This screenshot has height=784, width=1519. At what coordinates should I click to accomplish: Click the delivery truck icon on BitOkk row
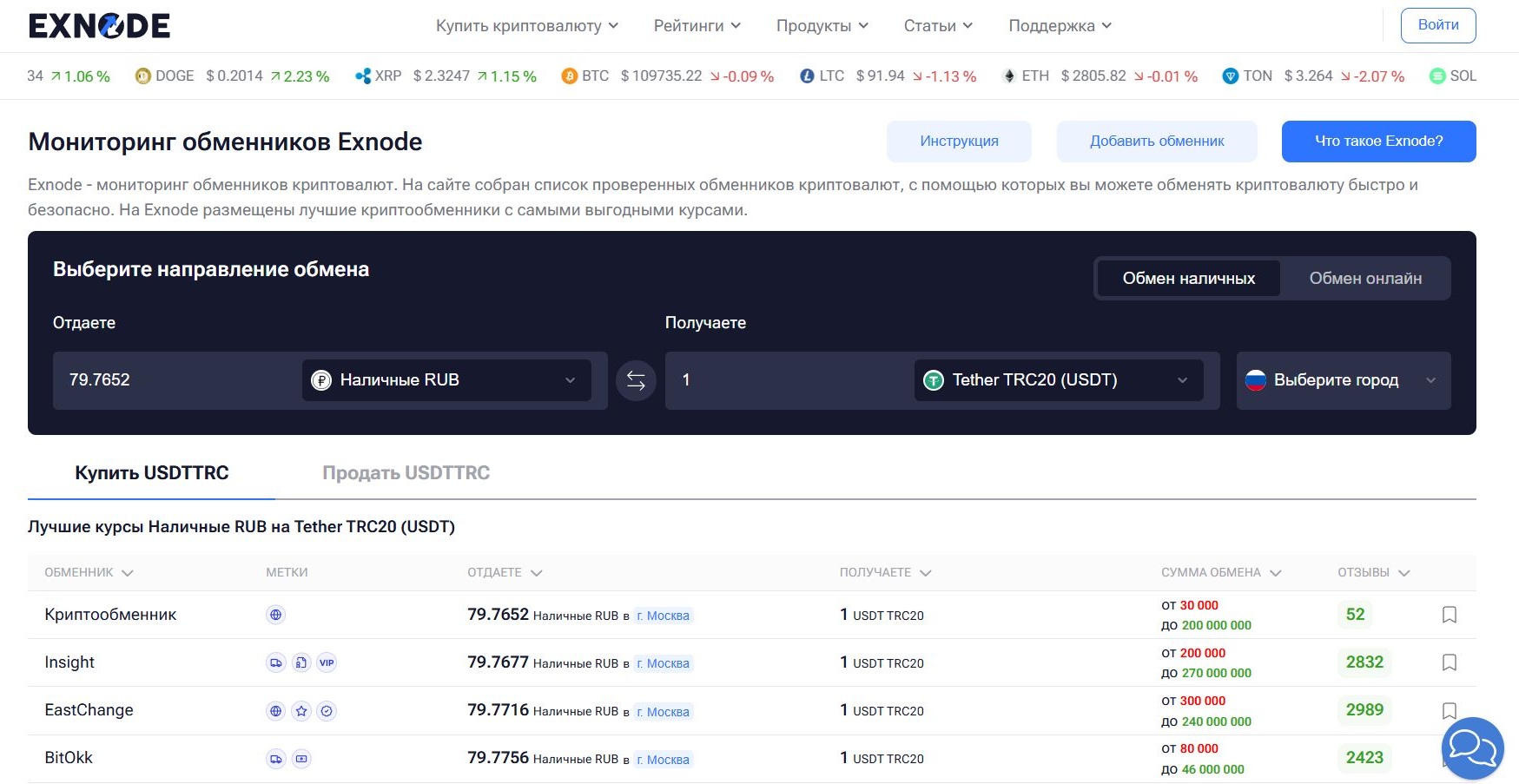pyautogui.click(x=276, y=757)
